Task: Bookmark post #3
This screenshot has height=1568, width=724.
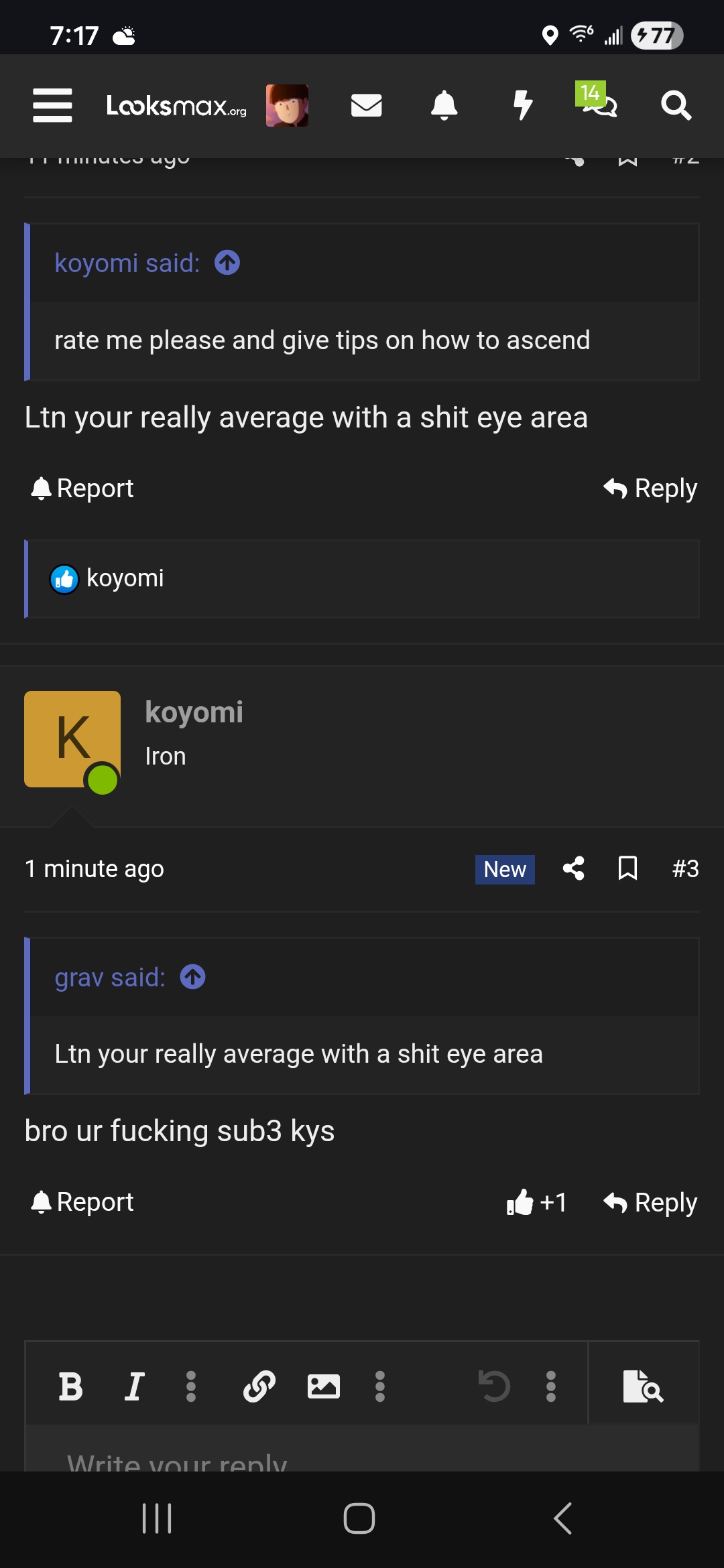Action: 627,868
